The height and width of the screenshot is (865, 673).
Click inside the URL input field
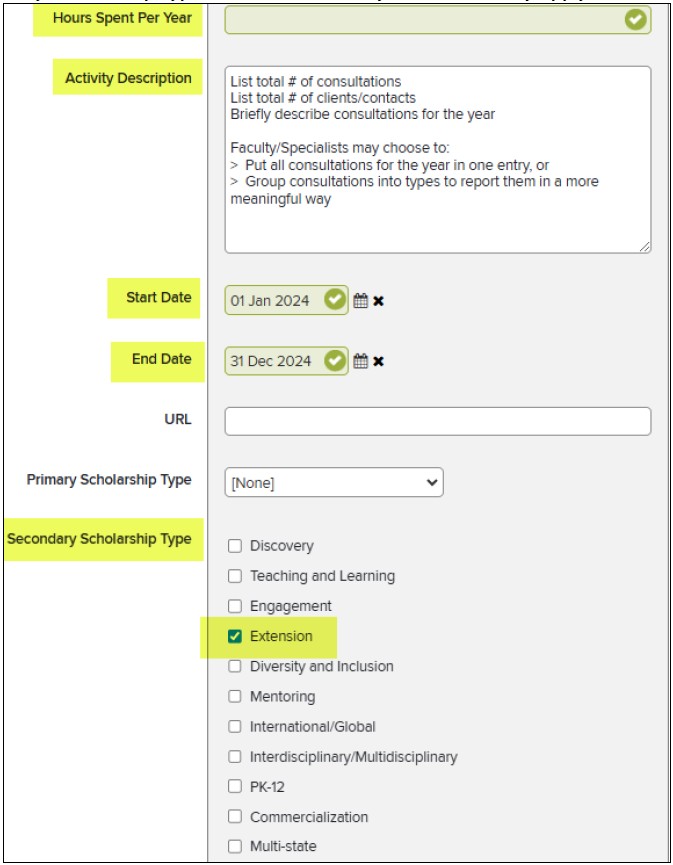tap(440, 420)
